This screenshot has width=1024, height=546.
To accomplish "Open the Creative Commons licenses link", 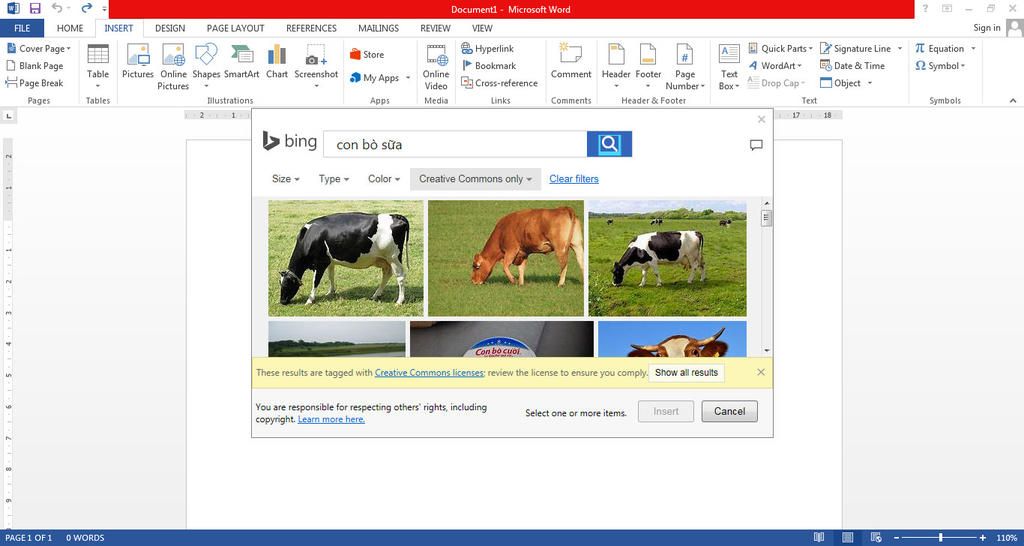I will (x=429, y=372).
